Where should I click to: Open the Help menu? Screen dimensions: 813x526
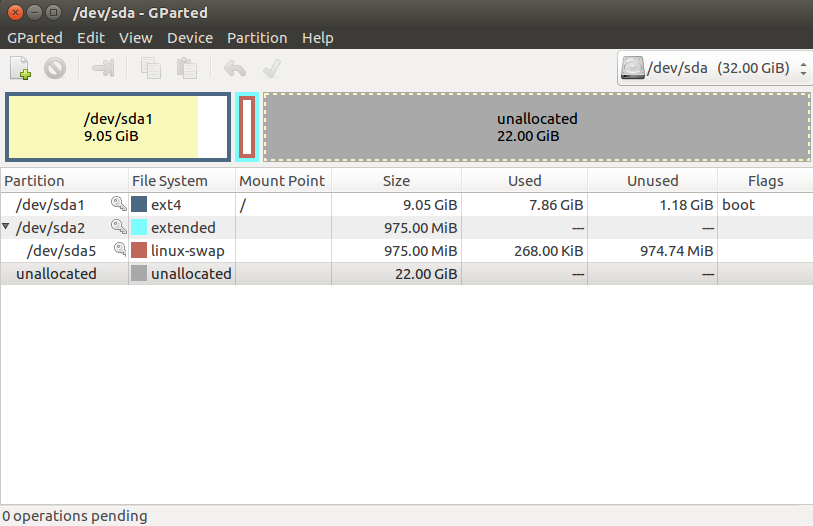tap(318, 38)
